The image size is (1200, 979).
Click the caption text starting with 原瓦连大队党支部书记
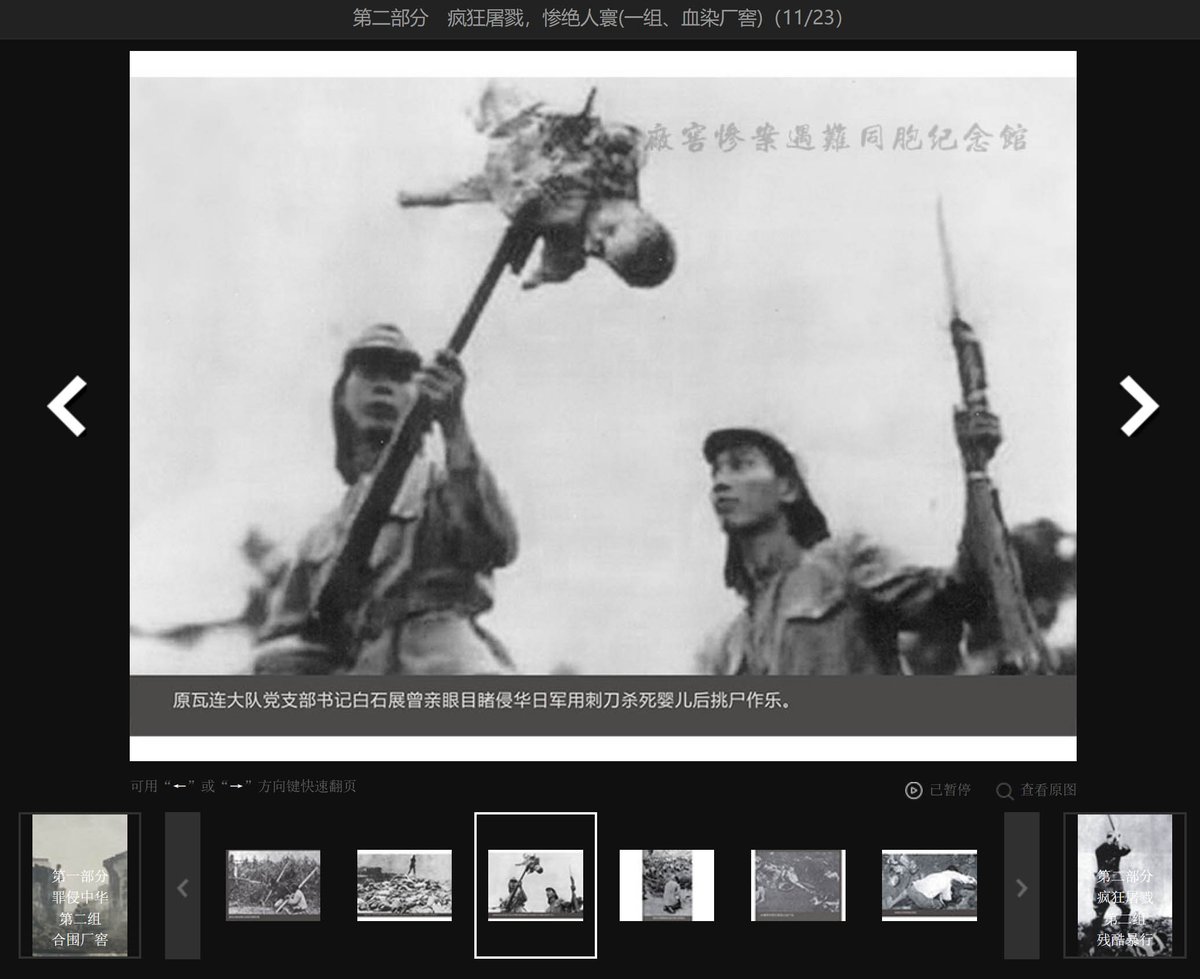point(482,700)
